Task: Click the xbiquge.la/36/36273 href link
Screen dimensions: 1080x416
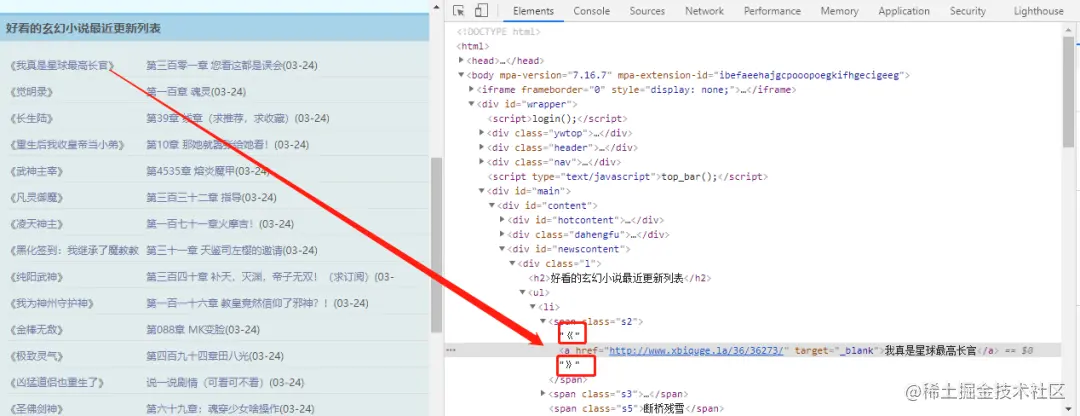Action: pyautogui.click(x=696, y=351)
